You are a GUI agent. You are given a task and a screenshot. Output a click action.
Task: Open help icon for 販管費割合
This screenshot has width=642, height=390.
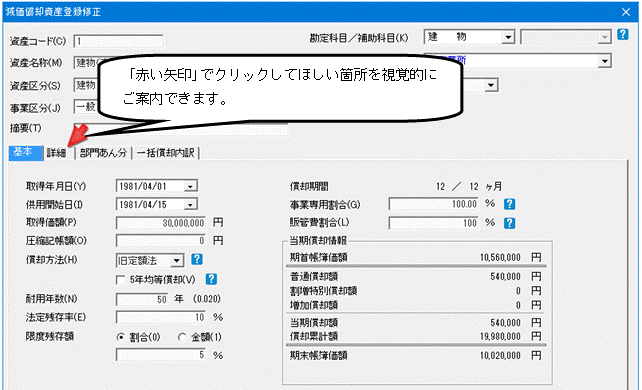pos(509,223)
